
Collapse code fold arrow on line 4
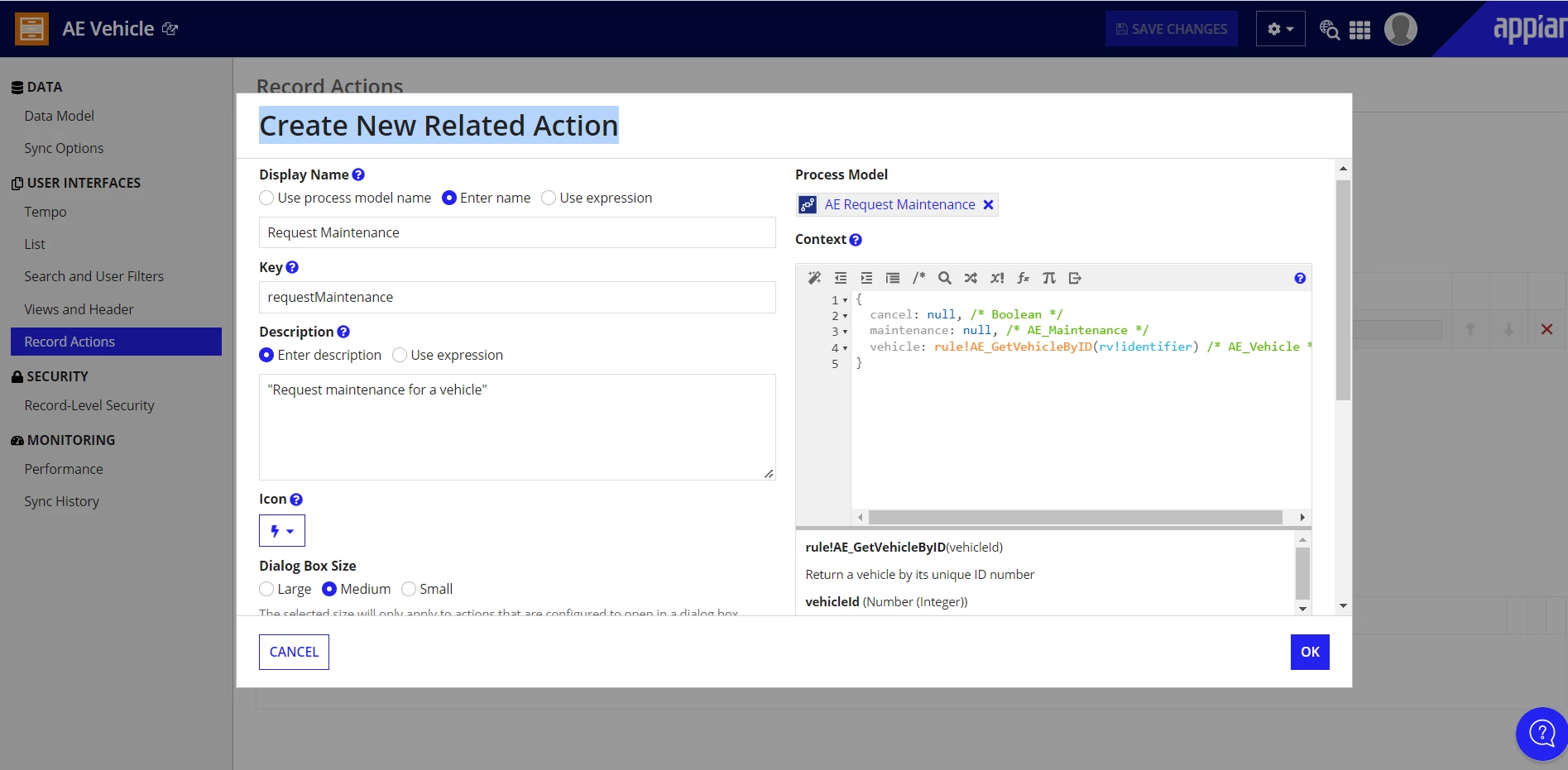[x=845, y=348]
